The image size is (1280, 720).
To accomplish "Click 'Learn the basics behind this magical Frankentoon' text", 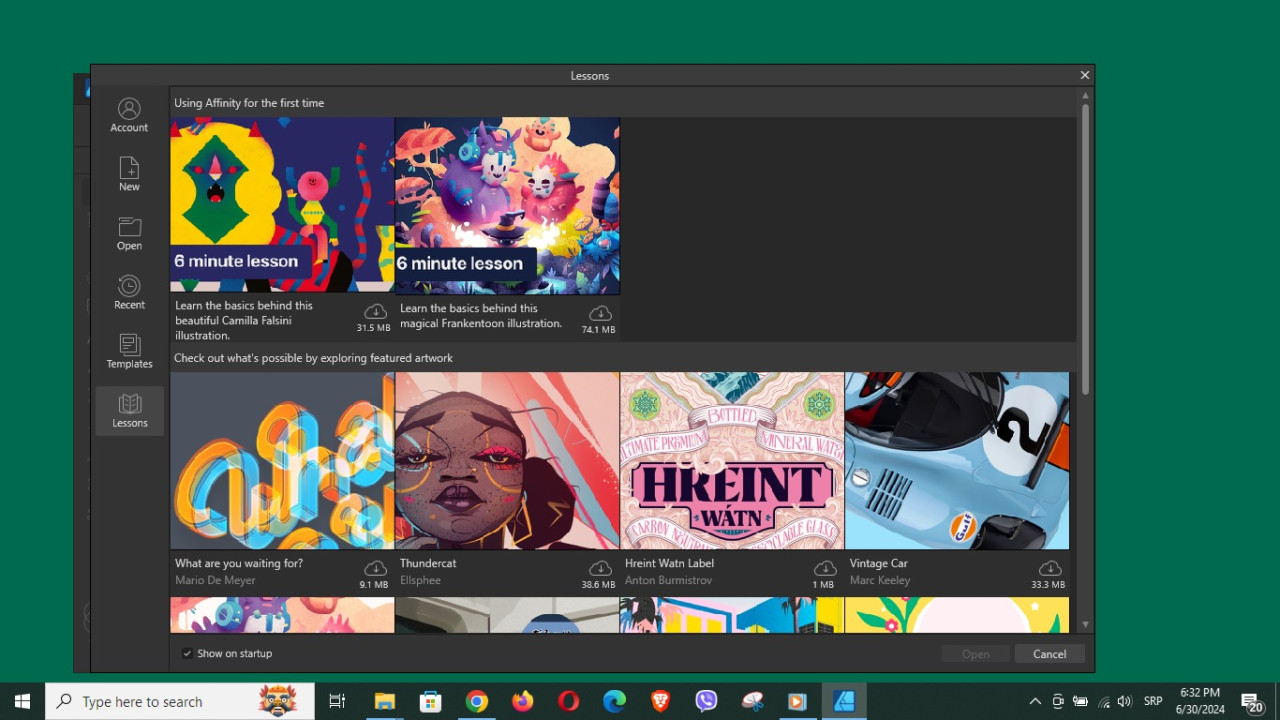I will pos(481,316).
